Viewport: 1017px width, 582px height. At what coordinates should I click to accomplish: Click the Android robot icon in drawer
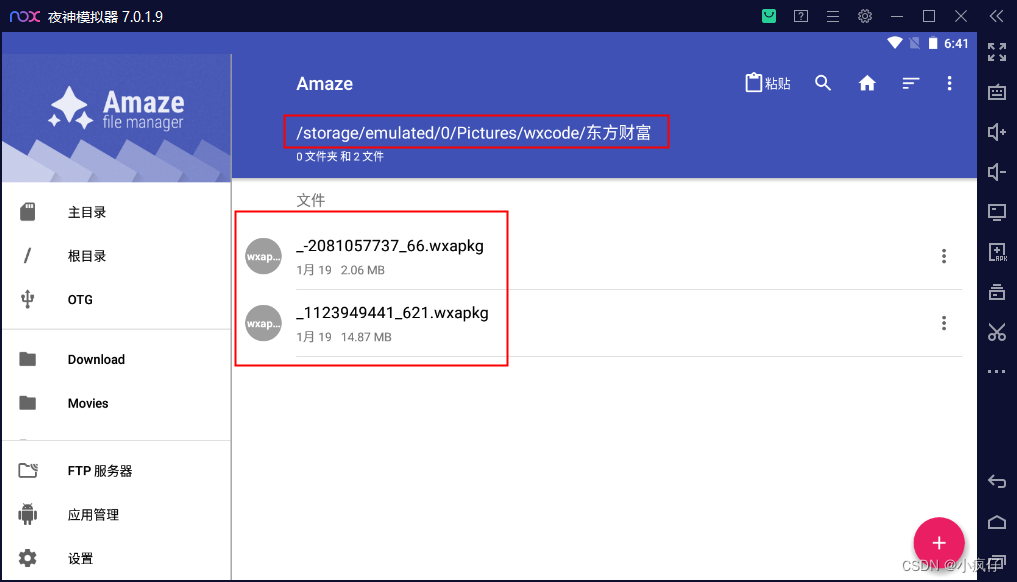tap(27, 514)
